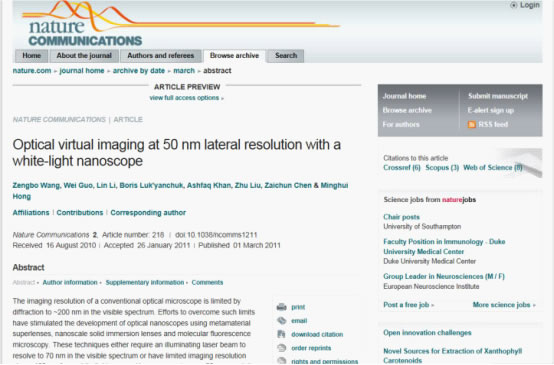Click the download citation link
Screen dimensions: 554x365
click(x=317, y=334)
